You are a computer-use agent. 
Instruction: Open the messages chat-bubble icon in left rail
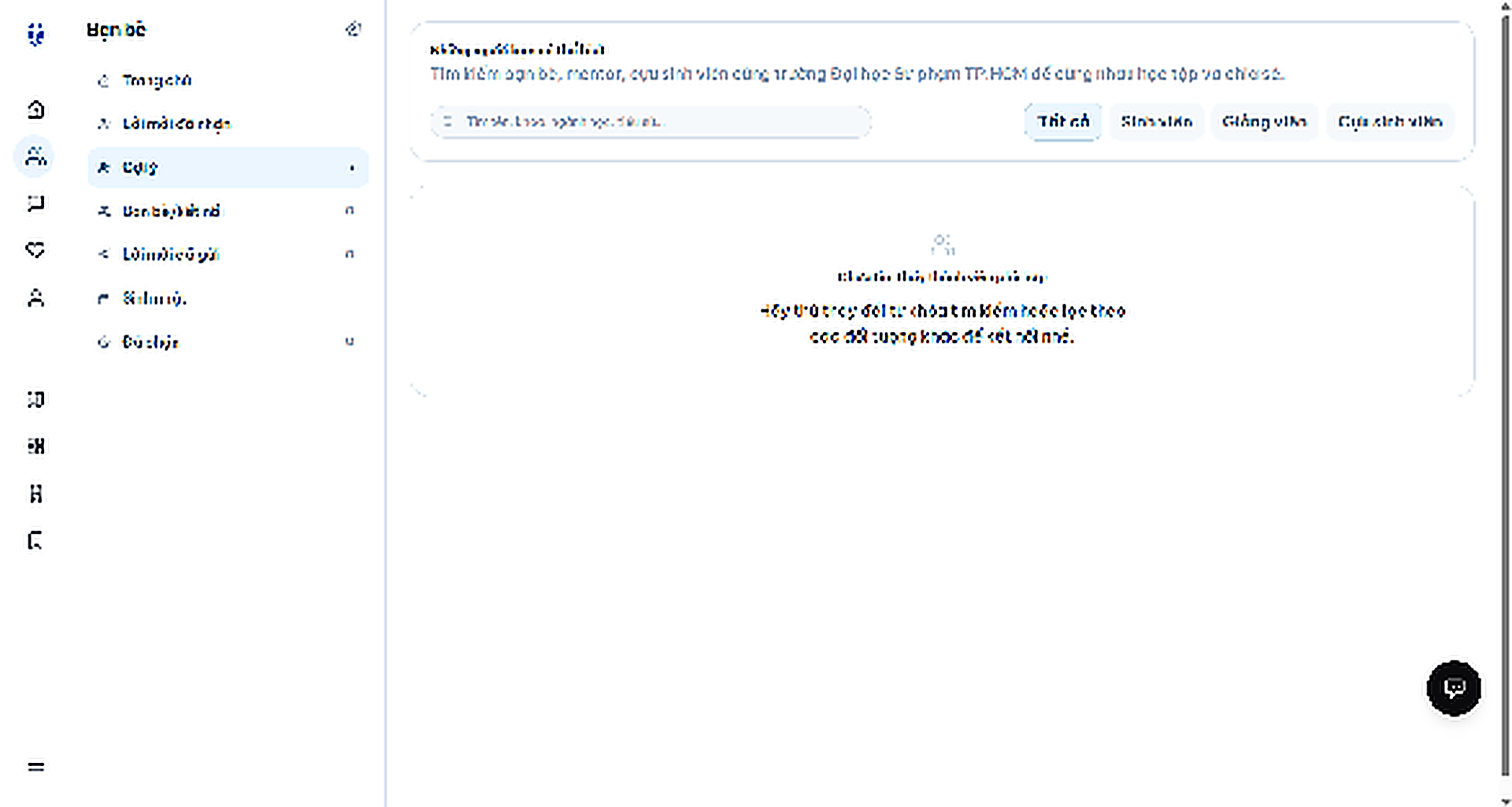pos(35,204)
